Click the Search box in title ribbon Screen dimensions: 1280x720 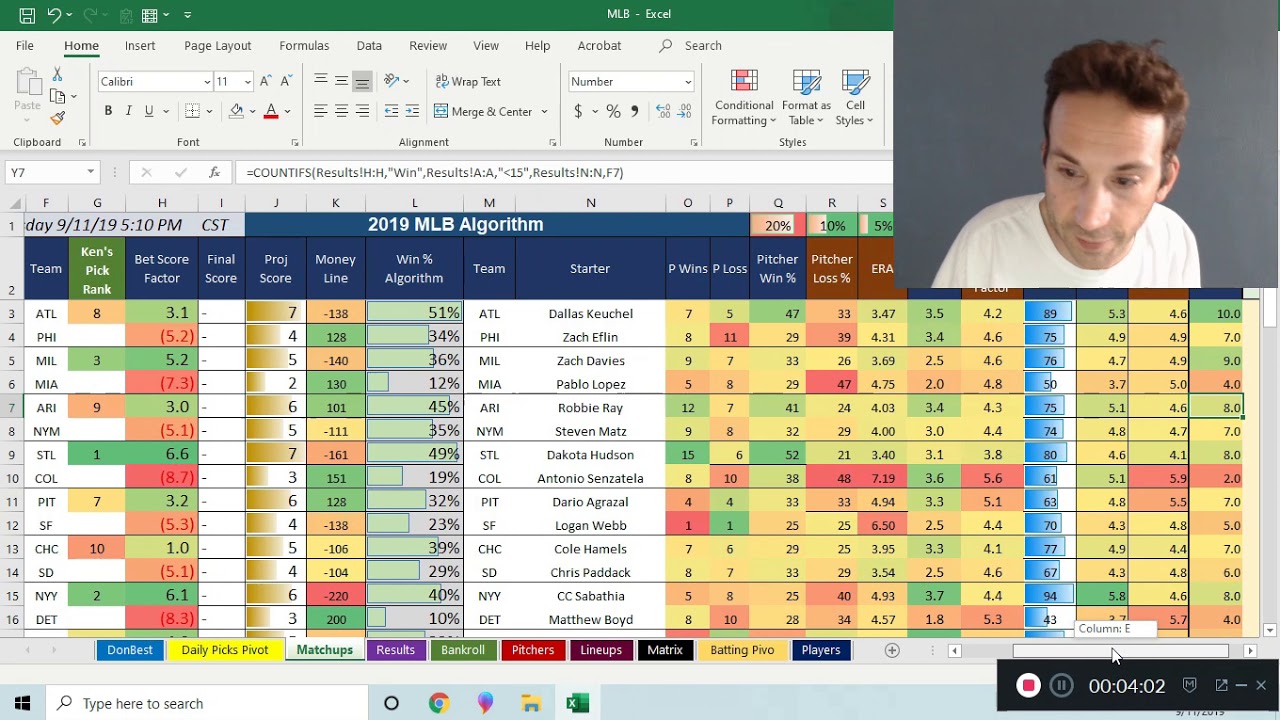(x=703, y=45)
